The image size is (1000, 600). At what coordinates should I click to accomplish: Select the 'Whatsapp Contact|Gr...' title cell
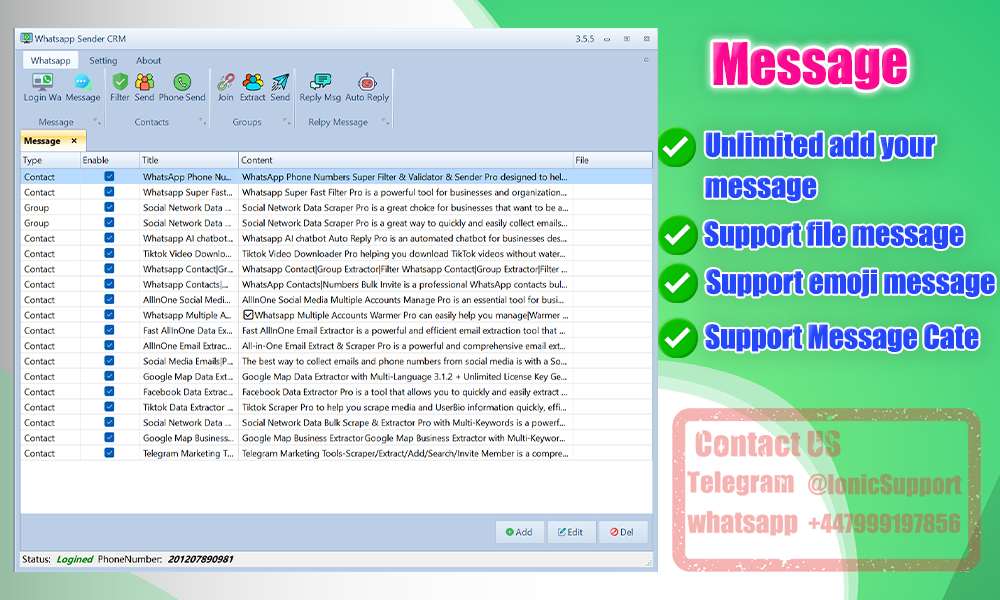click(x=189, y=269)
